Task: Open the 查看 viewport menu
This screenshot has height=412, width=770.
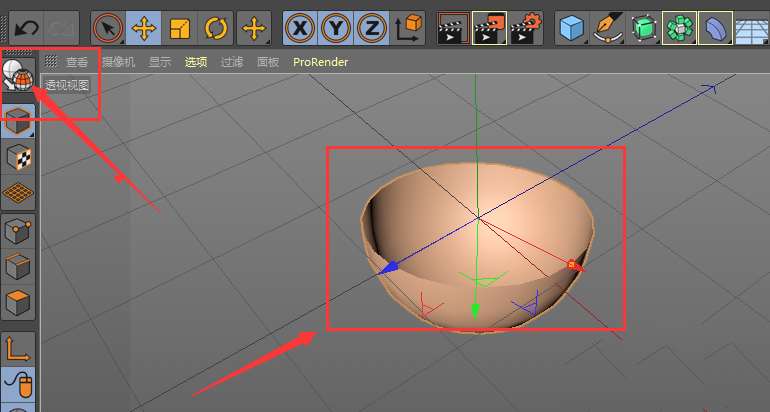Action: 77,62
